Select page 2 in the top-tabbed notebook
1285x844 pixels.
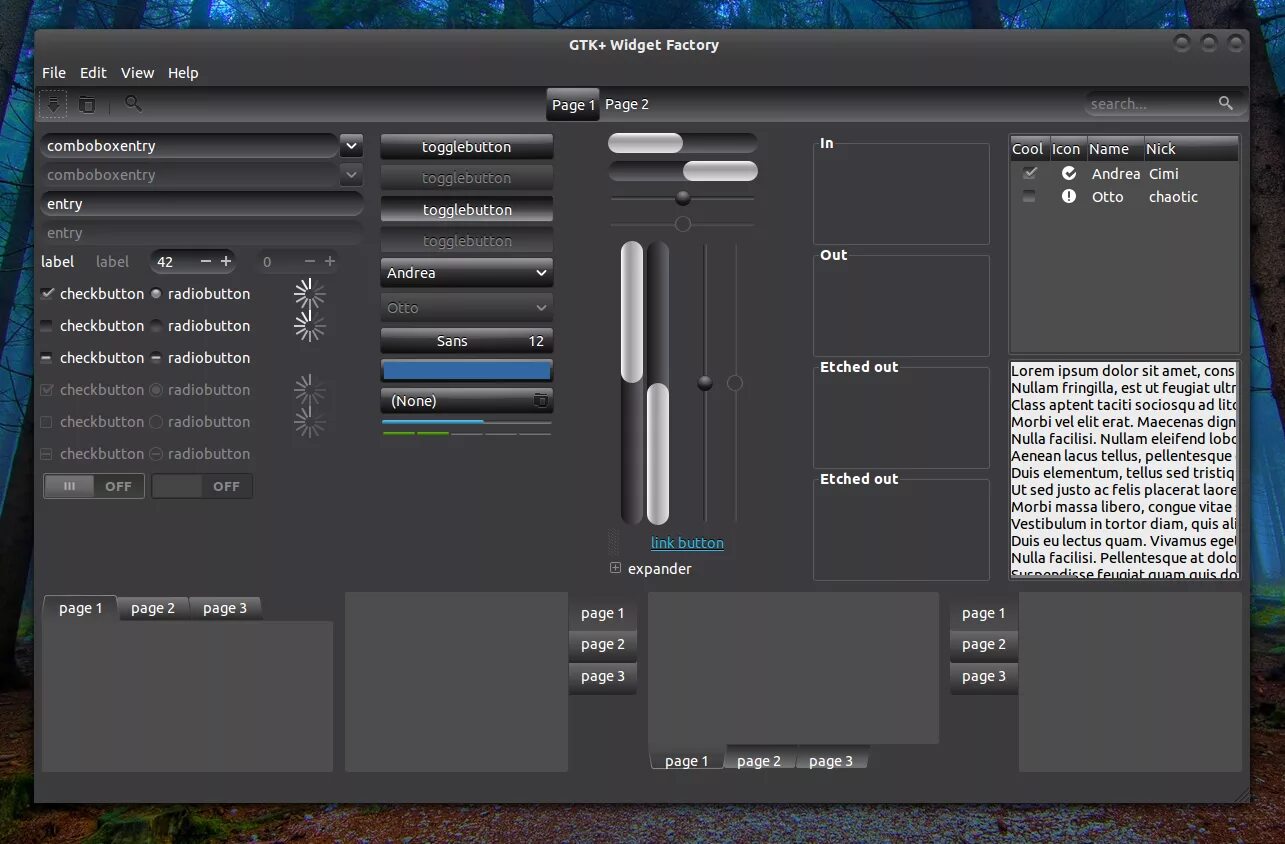coord(153,608)
